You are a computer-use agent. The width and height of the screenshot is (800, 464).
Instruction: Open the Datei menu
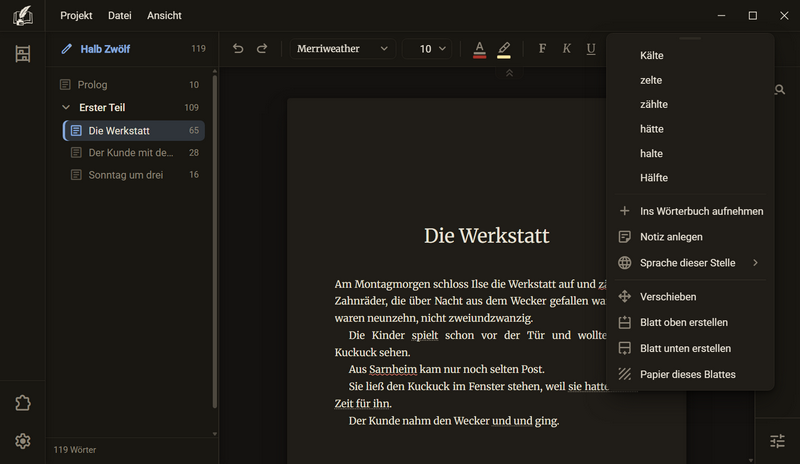(x=119, y=16)
